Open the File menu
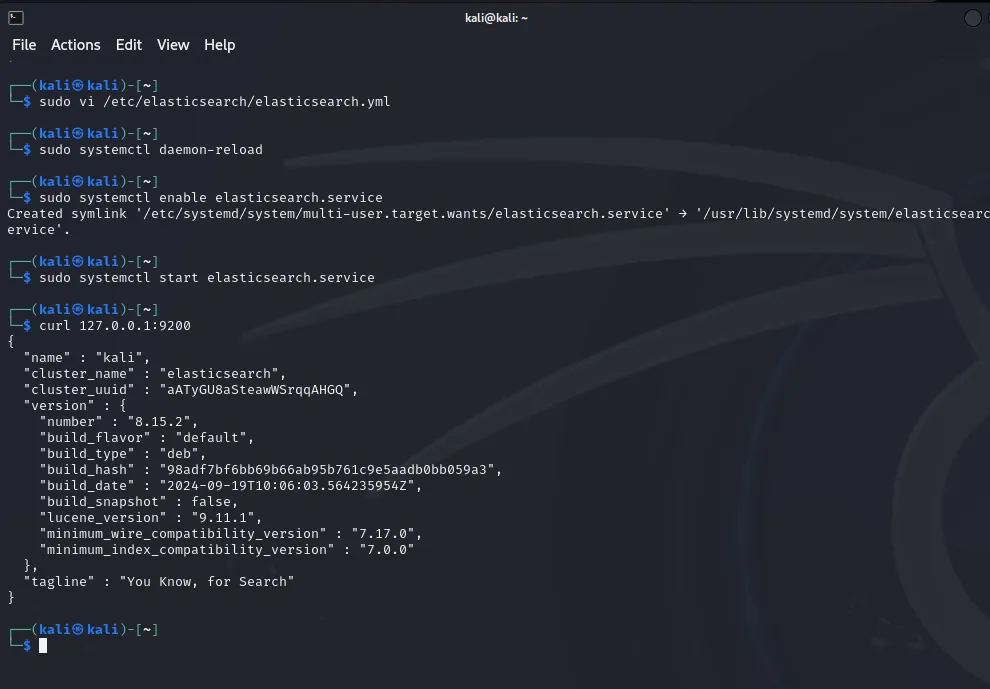The image size is (990, 689). [23, 45]
